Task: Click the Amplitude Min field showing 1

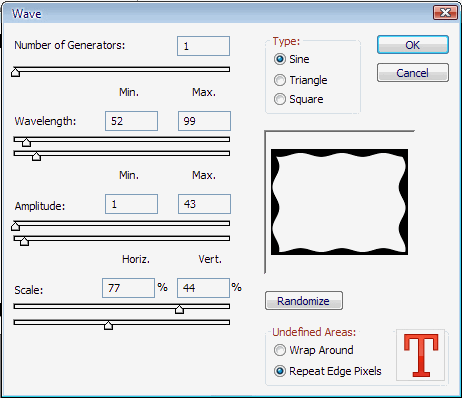Action: (x=131, y=204)
